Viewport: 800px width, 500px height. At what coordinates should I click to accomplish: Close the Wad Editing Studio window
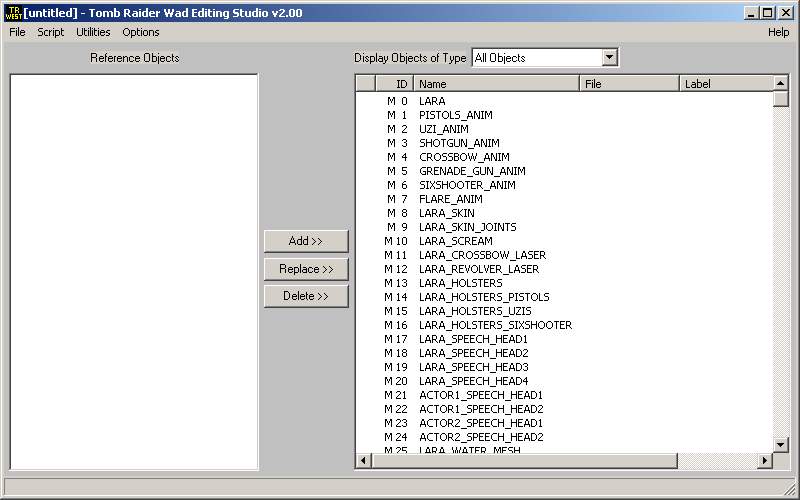point(786,13)
